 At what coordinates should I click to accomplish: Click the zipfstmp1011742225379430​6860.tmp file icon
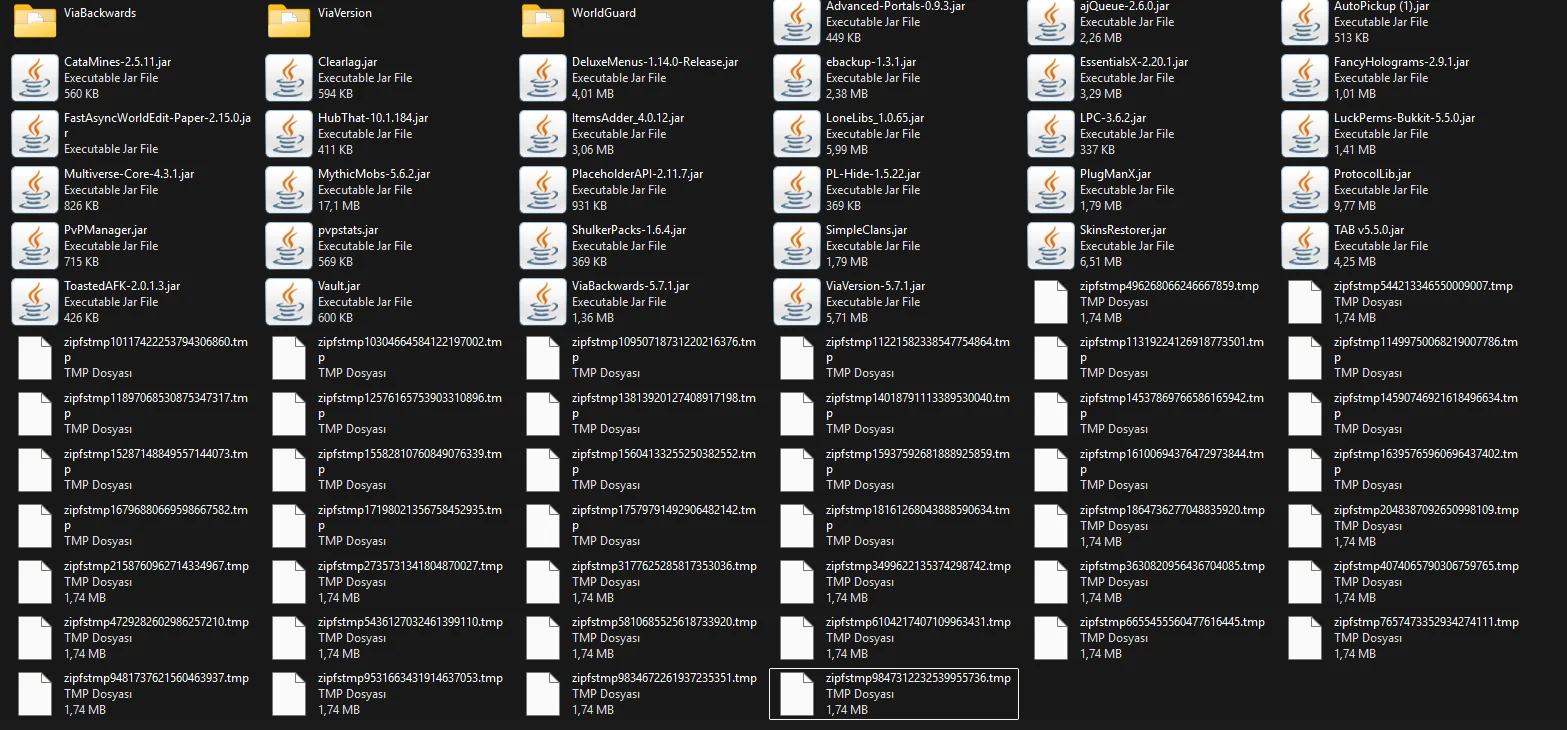35,358
